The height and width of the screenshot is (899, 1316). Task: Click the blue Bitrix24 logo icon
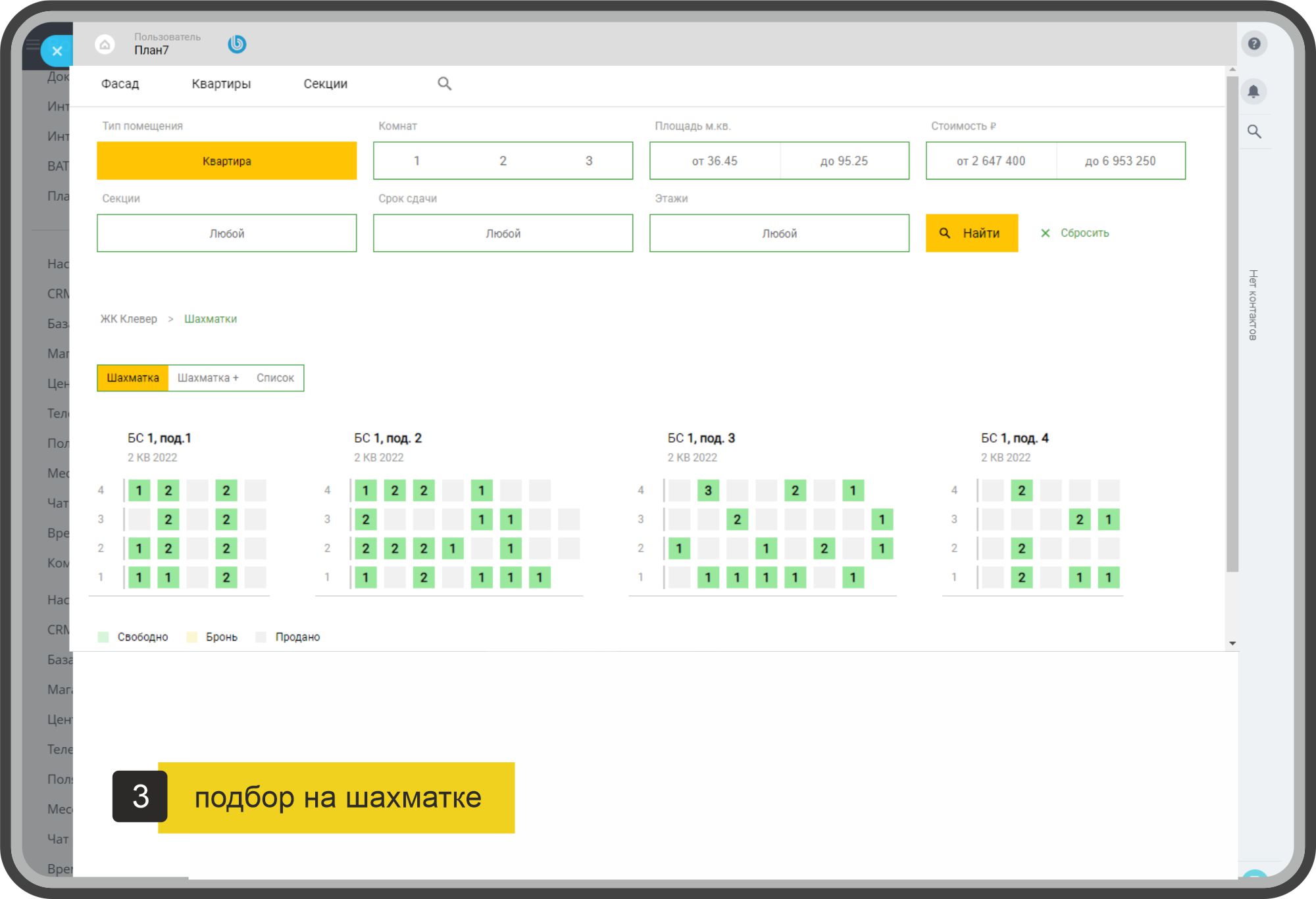[237, 44]
